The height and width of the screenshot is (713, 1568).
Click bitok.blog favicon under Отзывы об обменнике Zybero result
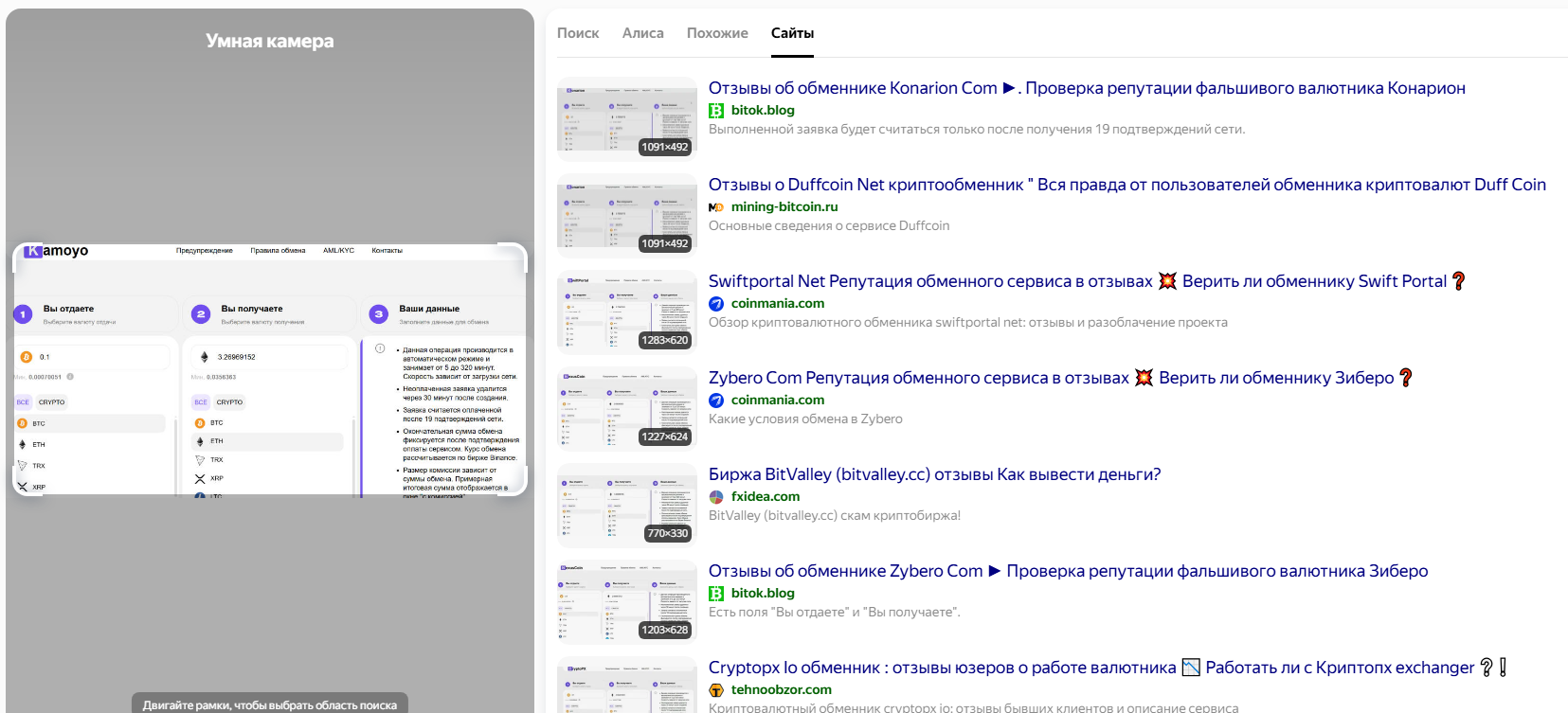click(716, 594)
